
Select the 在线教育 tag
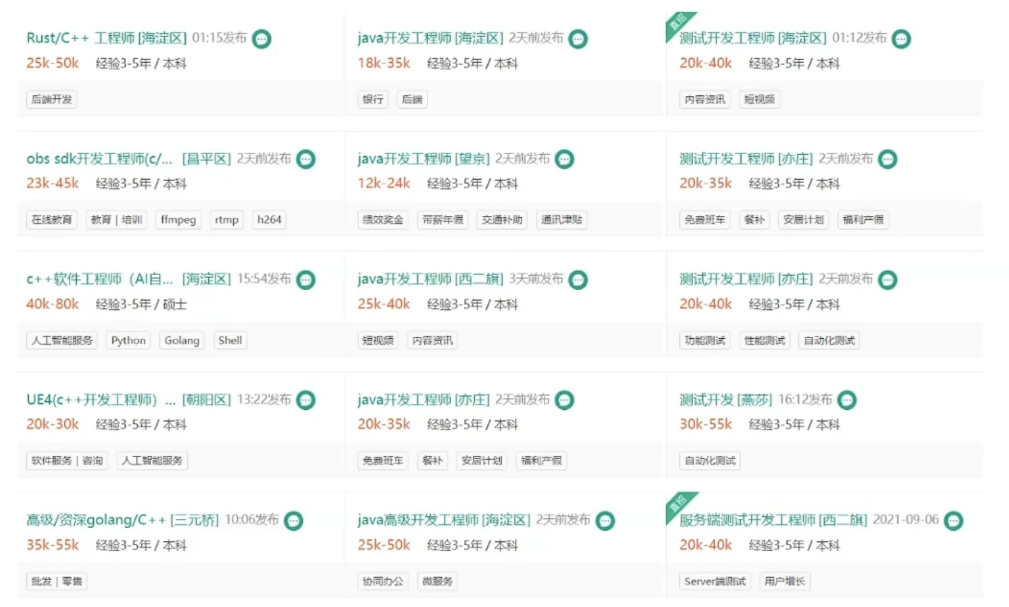point(52,219)
